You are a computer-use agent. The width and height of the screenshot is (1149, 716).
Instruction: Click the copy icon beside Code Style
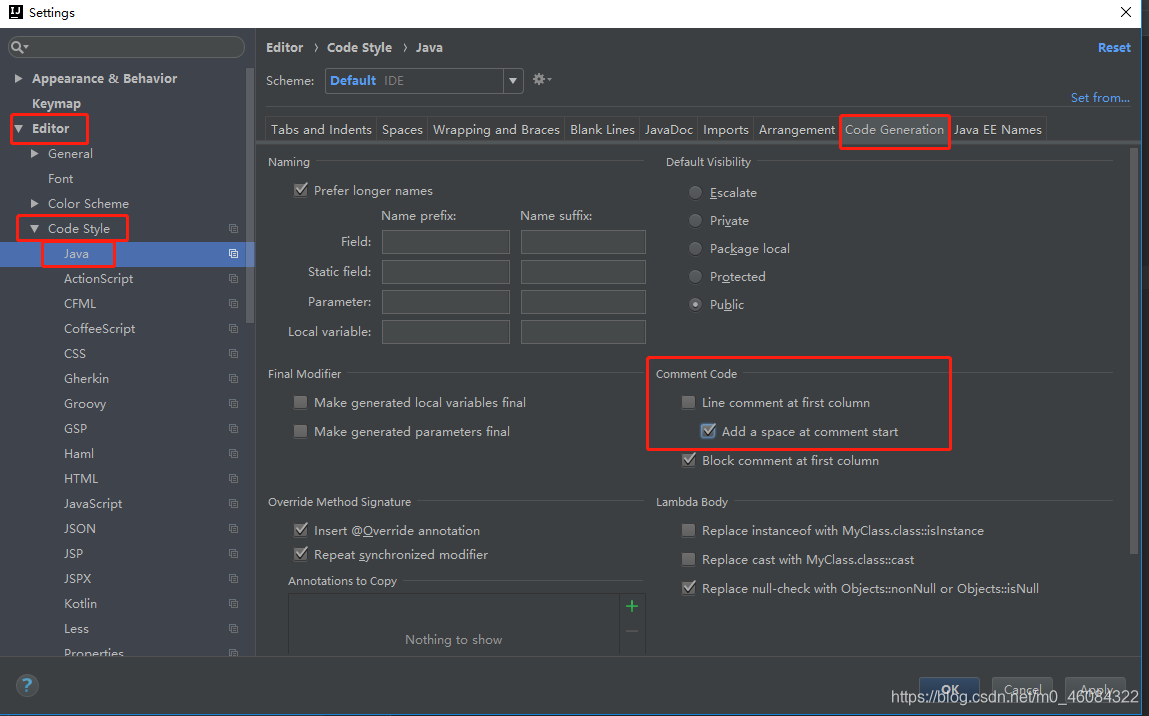pos(233,229)
